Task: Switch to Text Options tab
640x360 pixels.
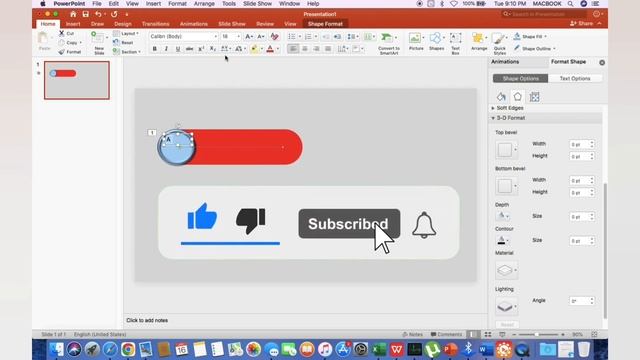Action: click(575, 78)
